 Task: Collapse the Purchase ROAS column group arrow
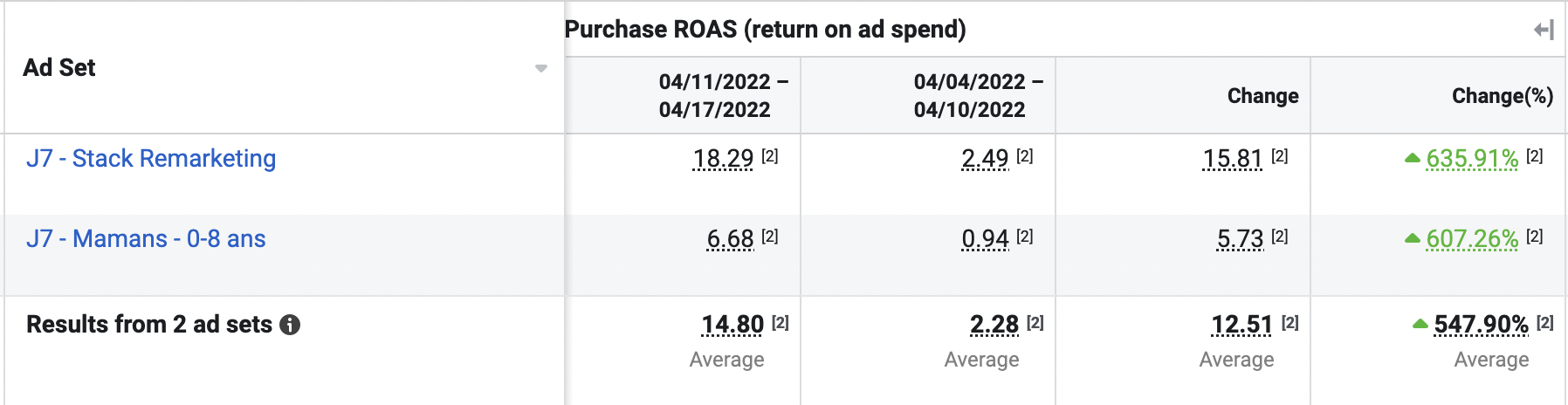click(x=1544, y=31)
